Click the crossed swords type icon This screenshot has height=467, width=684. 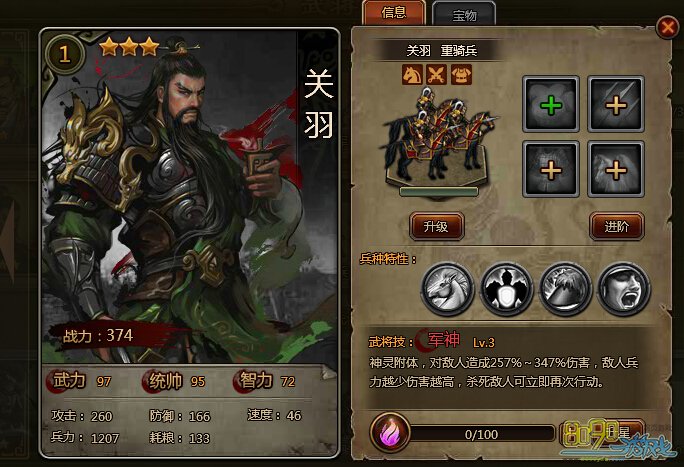point(437,75)
